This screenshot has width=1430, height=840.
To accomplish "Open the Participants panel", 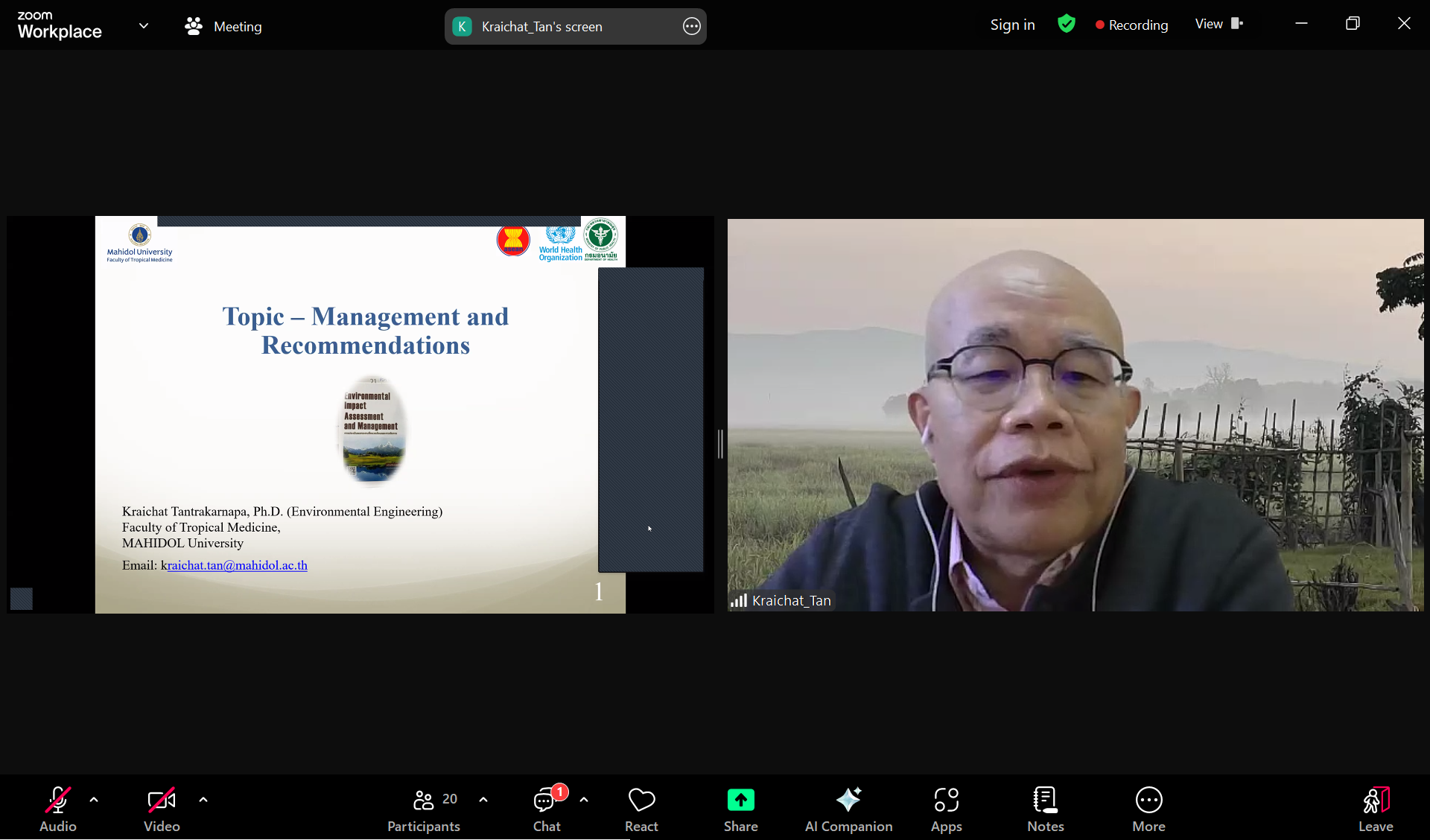I will point(424,809).
